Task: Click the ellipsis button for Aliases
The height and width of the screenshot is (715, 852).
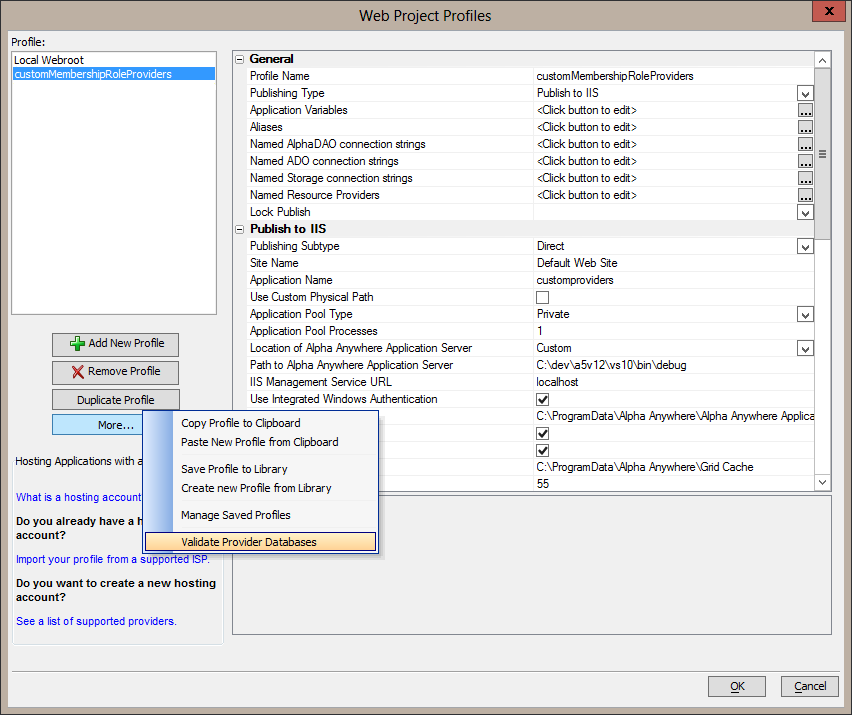Action: [x=805, y=127]
